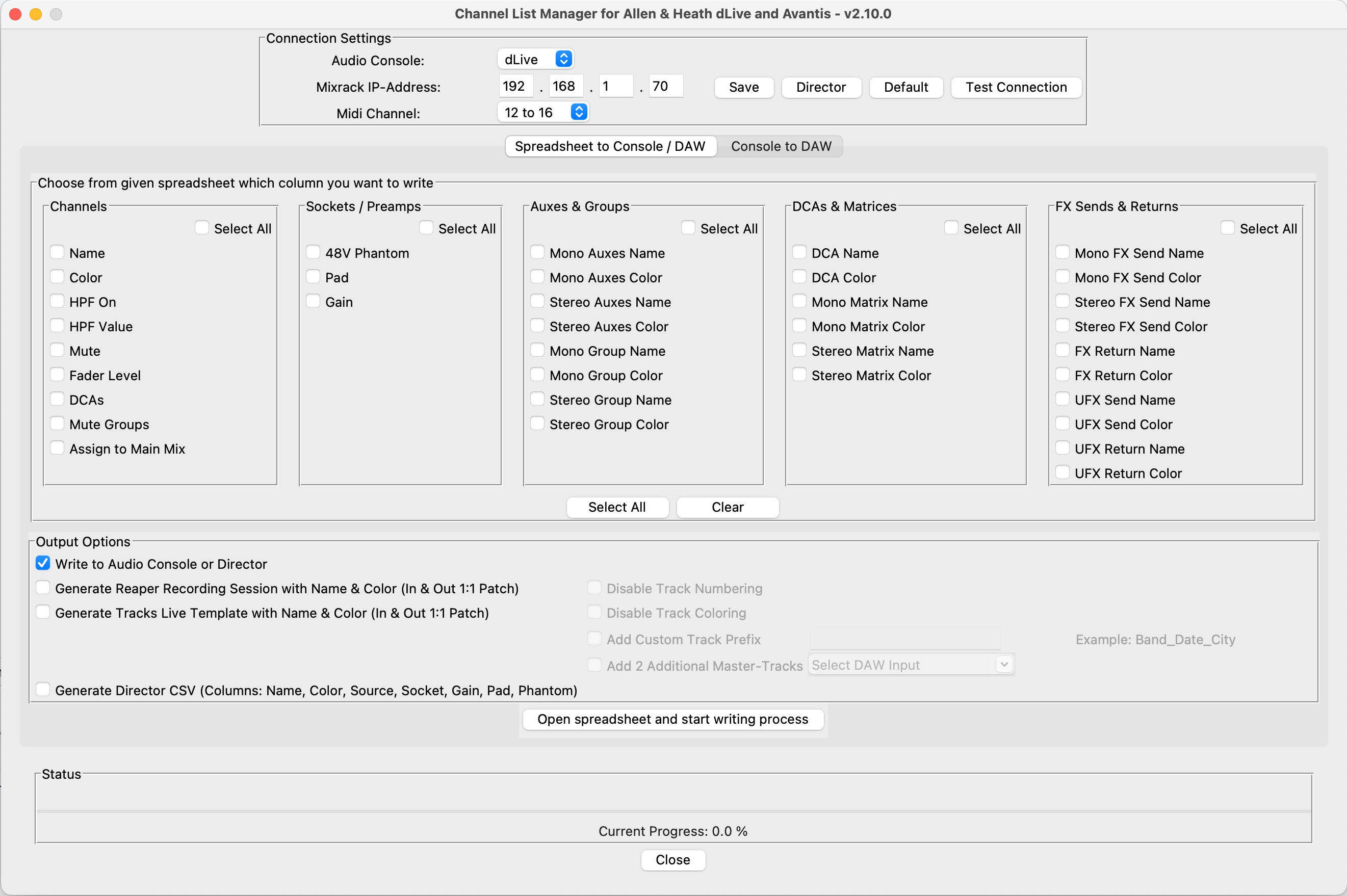Select the Spreadsheet to Console / DAW tab
The image size is (1347, 896).
click(610, 146)
